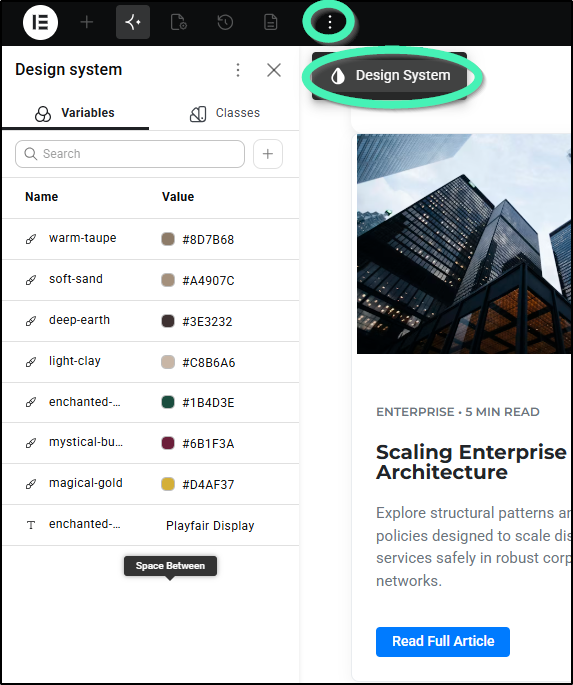
Task: Click the Elementor logo icon
Action: click(40, 22)
